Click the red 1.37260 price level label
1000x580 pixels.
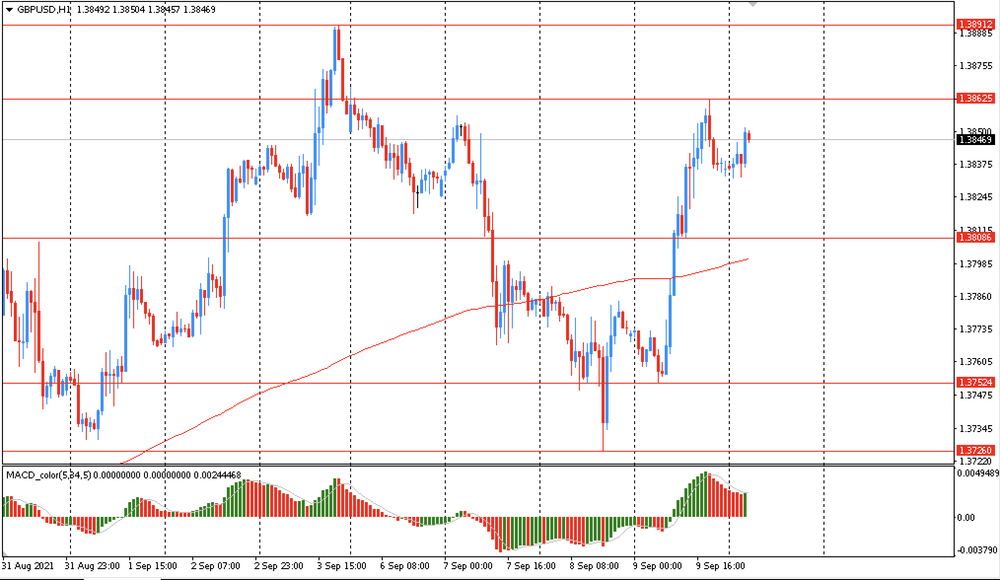(x=976, y=450)
